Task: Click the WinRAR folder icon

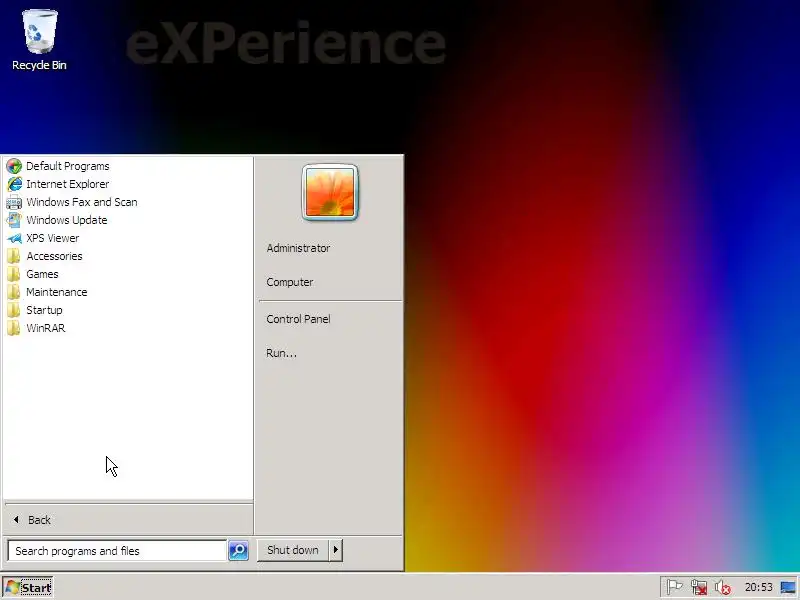Action: pos(14,328)
